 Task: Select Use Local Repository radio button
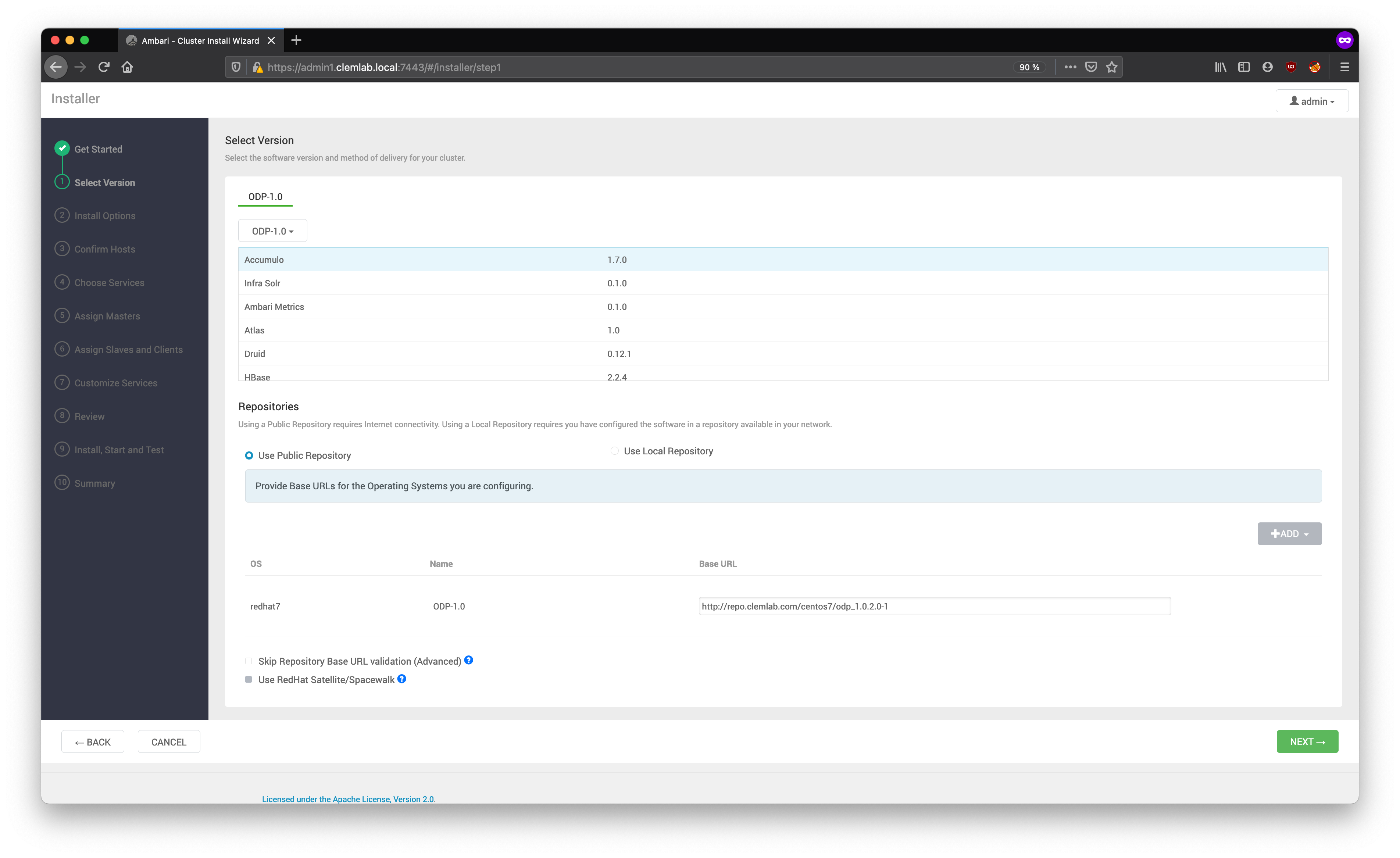coord(614,451)
